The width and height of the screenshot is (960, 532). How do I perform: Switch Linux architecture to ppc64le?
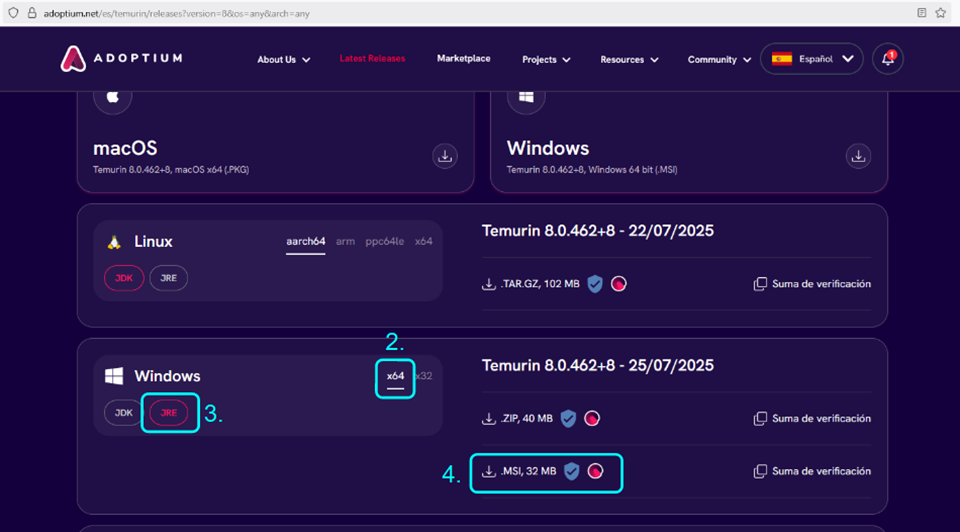[x=384, y=242]
